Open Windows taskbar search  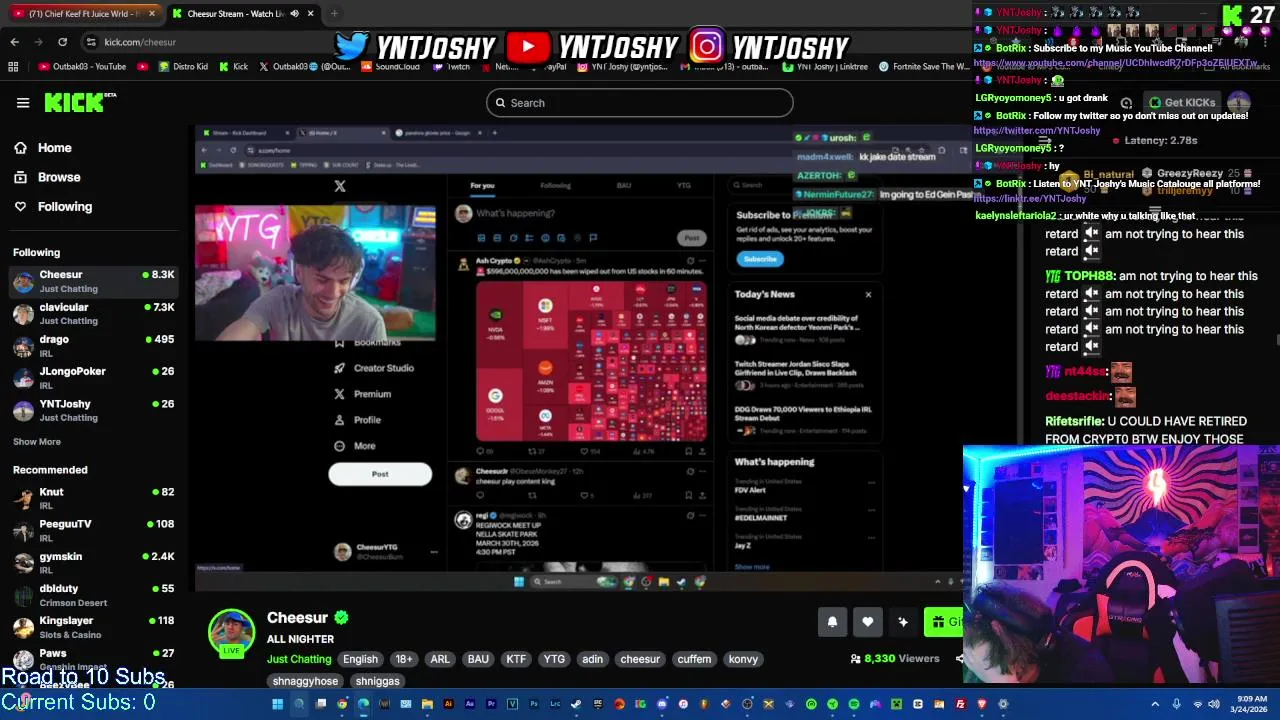click(x=298, y=704)
